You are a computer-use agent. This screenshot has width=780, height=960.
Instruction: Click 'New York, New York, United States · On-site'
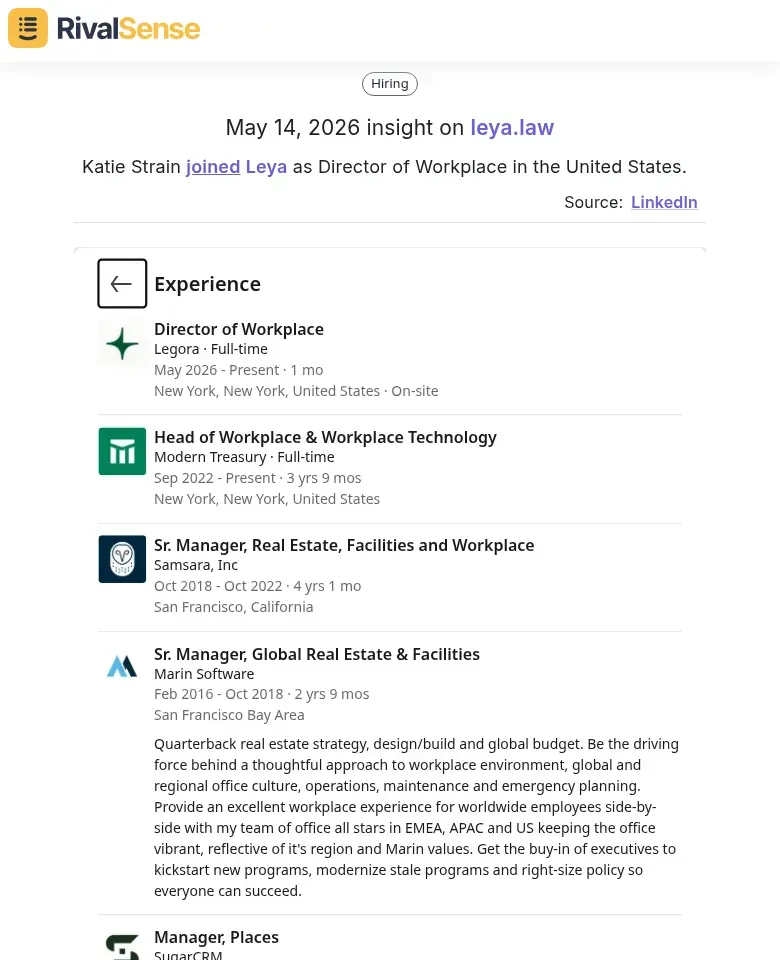pos(296,391)
